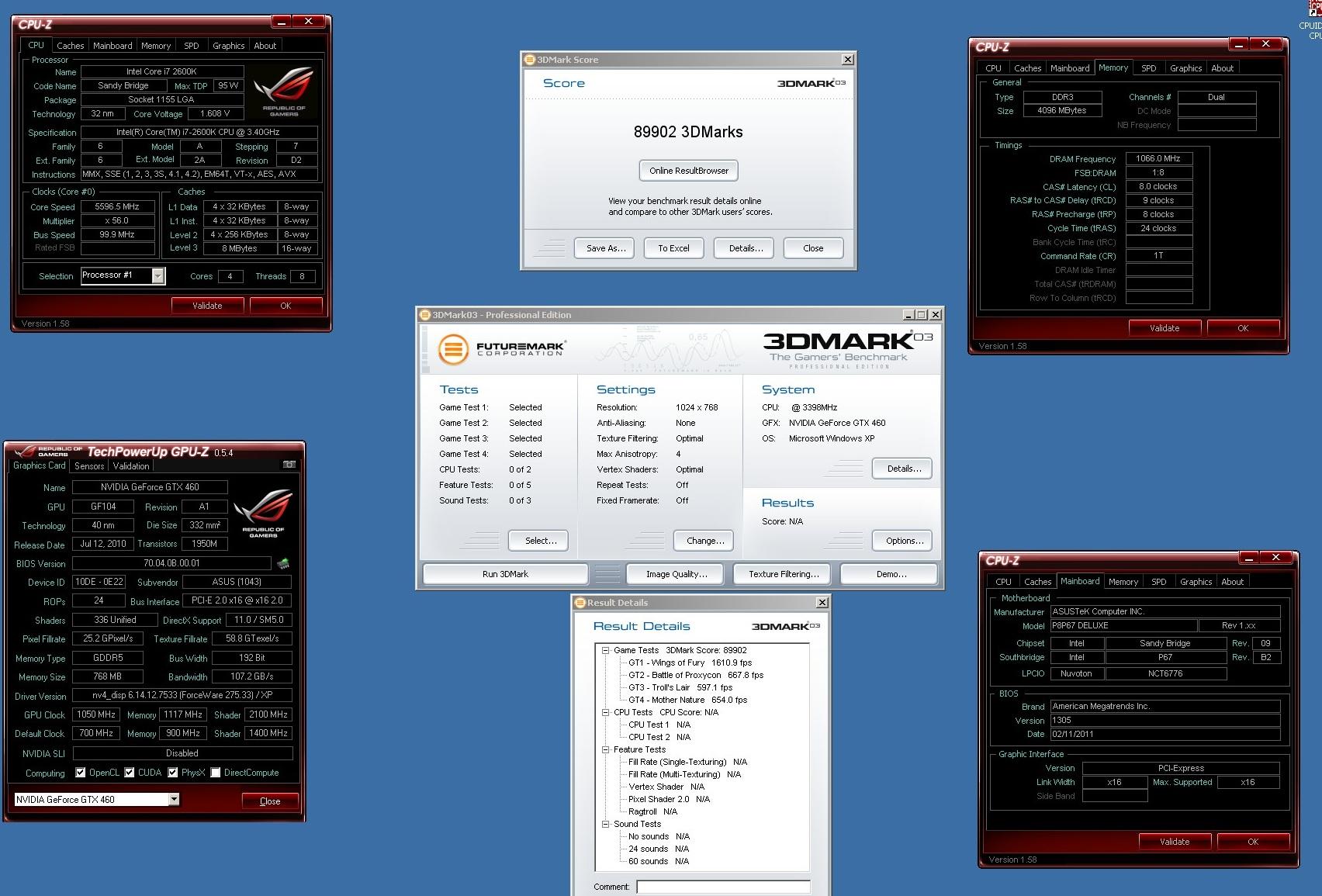Click GPU Clock value 1050 MHz in GPU-Z
The image size is (1322, 896).
[96, 714]
